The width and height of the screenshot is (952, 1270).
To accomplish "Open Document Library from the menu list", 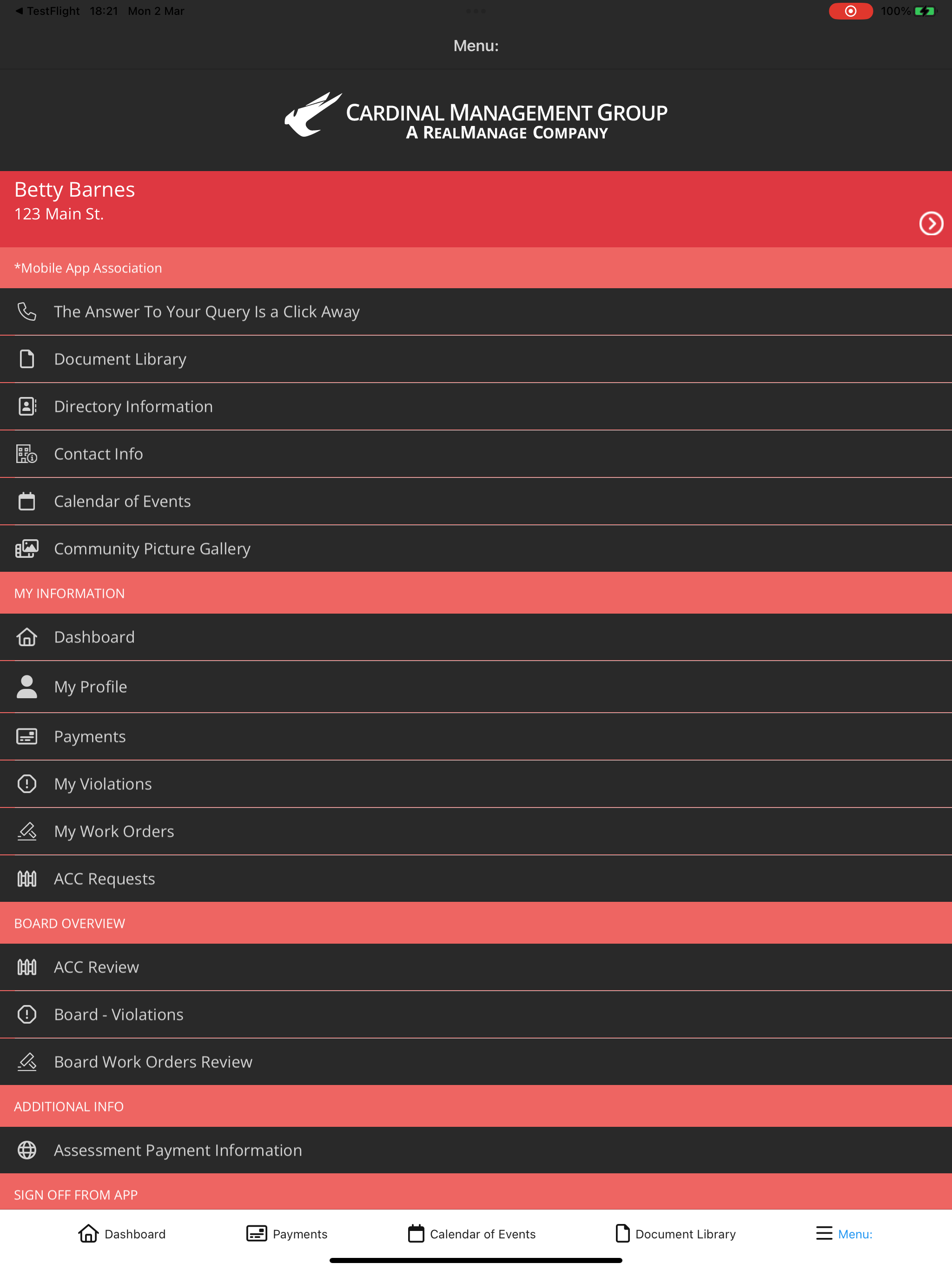I will 476,359.
